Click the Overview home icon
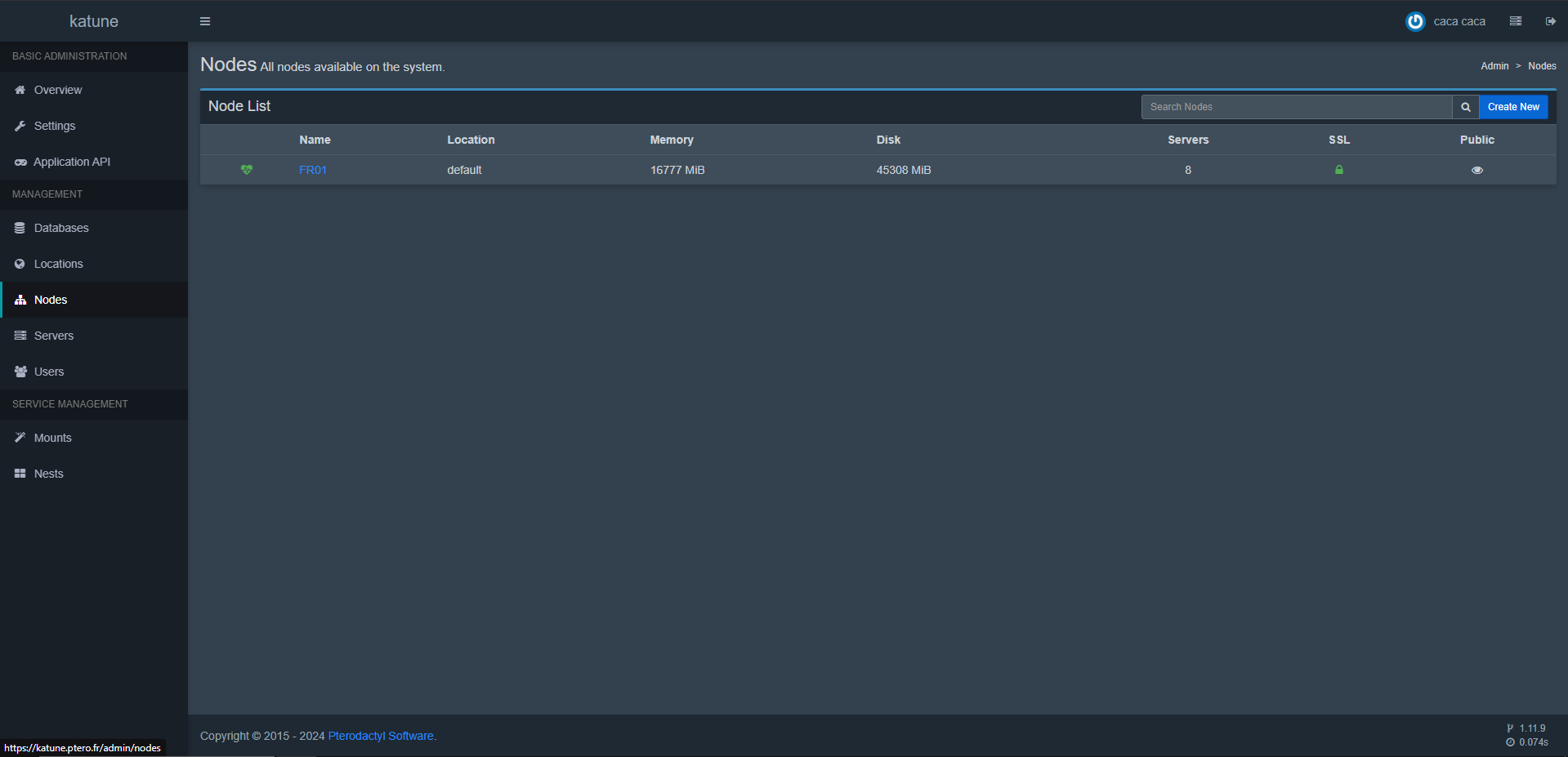The width and height of the screenshot is (1568, 757). coord(20,90)
